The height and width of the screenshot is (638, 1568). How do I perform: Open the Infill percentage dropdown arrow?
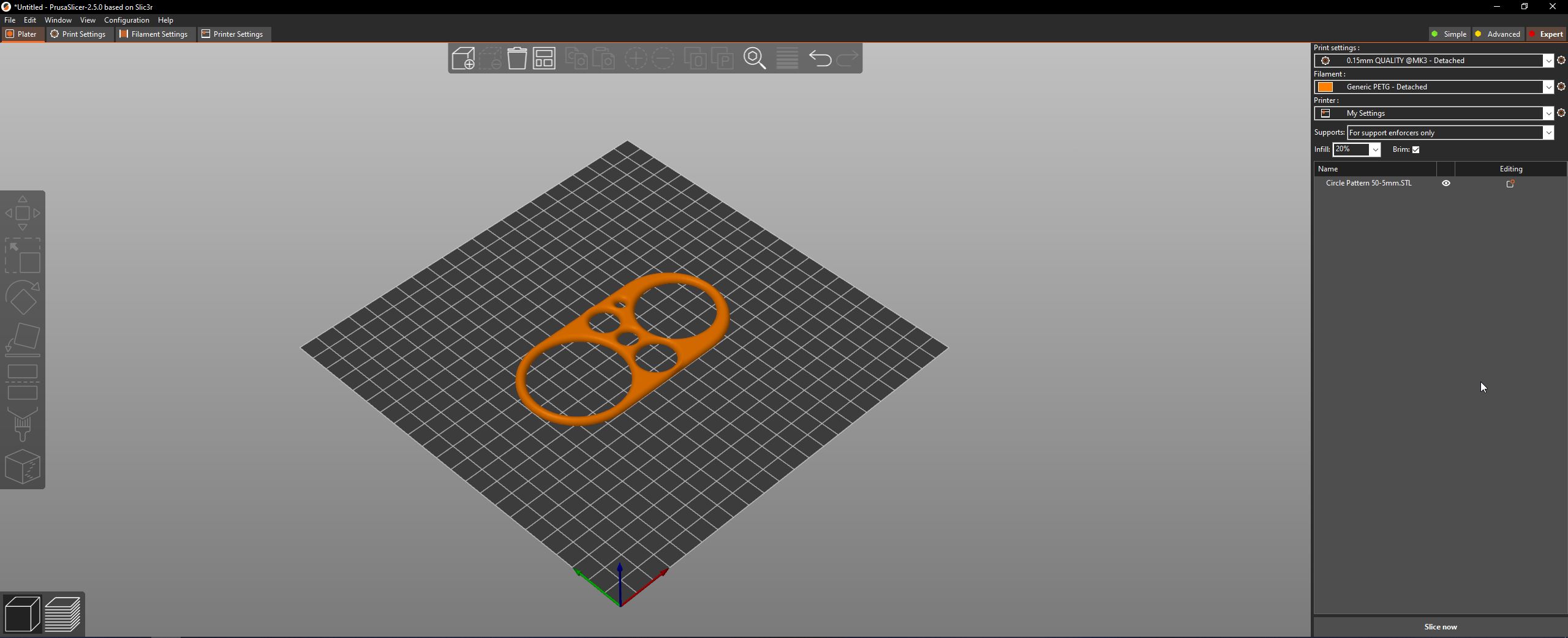point(1375,149)
